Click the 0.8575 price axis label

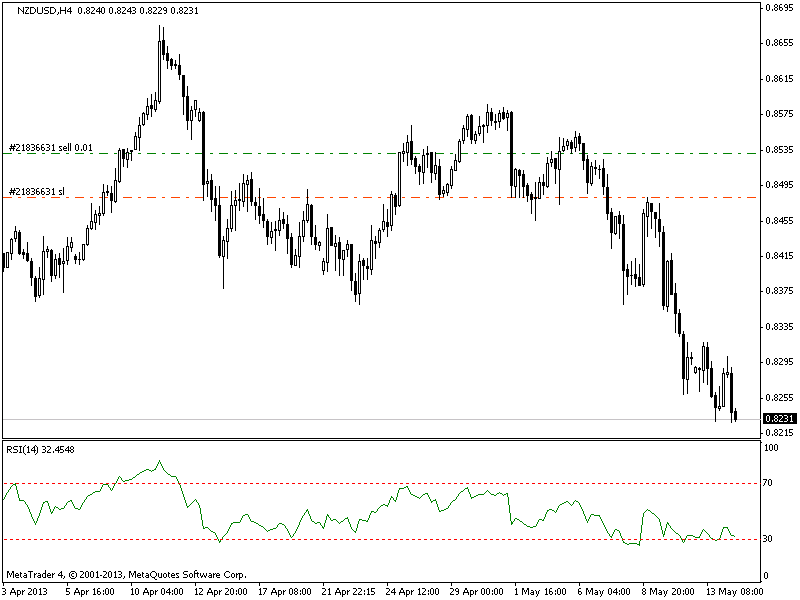[x=780, y=114]
